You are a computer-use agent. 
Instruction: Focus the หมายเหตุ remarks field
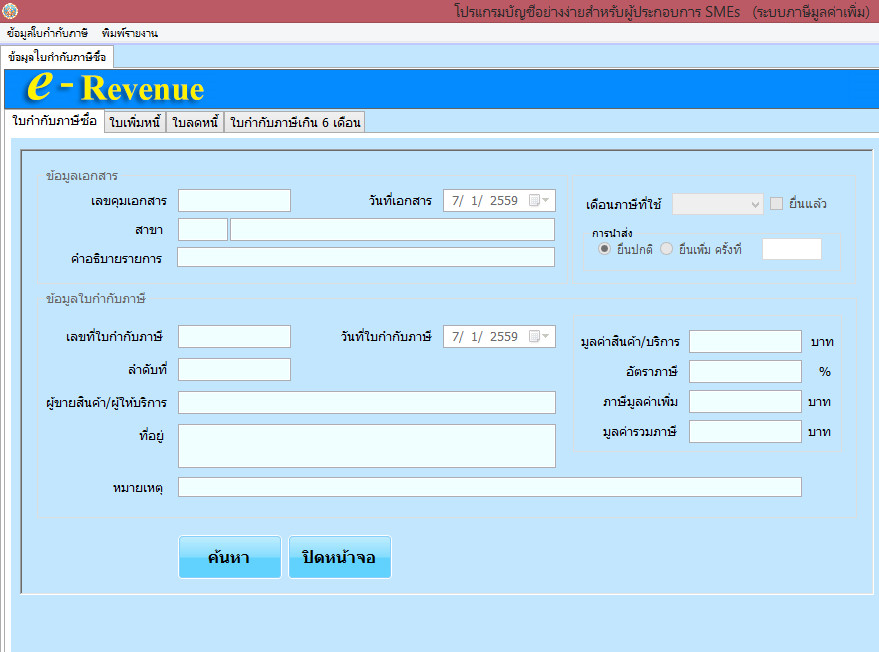pos(490,487)
